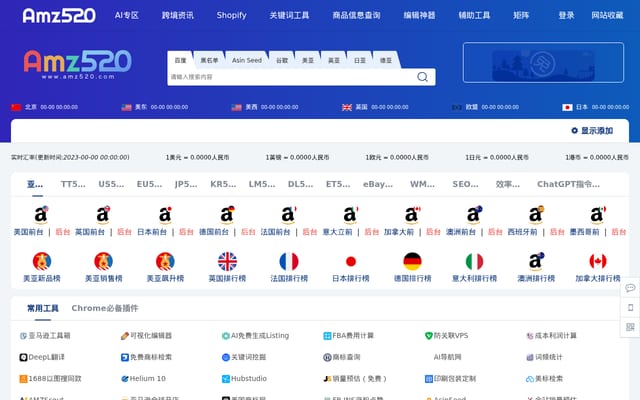The width and height of the screenshot is (640, 400).
Task: Click the search magnifier icon
Action: [x=422, y=77]
